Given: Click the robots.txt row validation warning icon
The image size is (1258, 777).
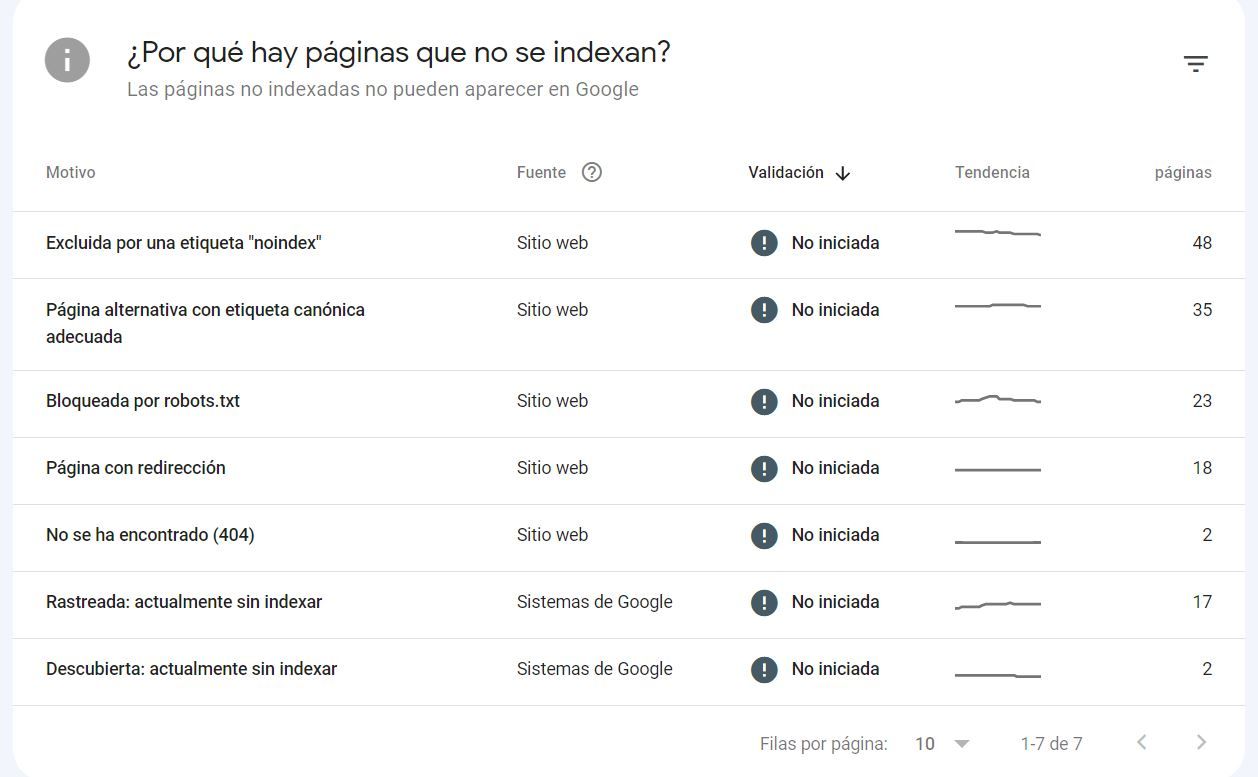Looking at the screenshot, I should pos(764,401).
